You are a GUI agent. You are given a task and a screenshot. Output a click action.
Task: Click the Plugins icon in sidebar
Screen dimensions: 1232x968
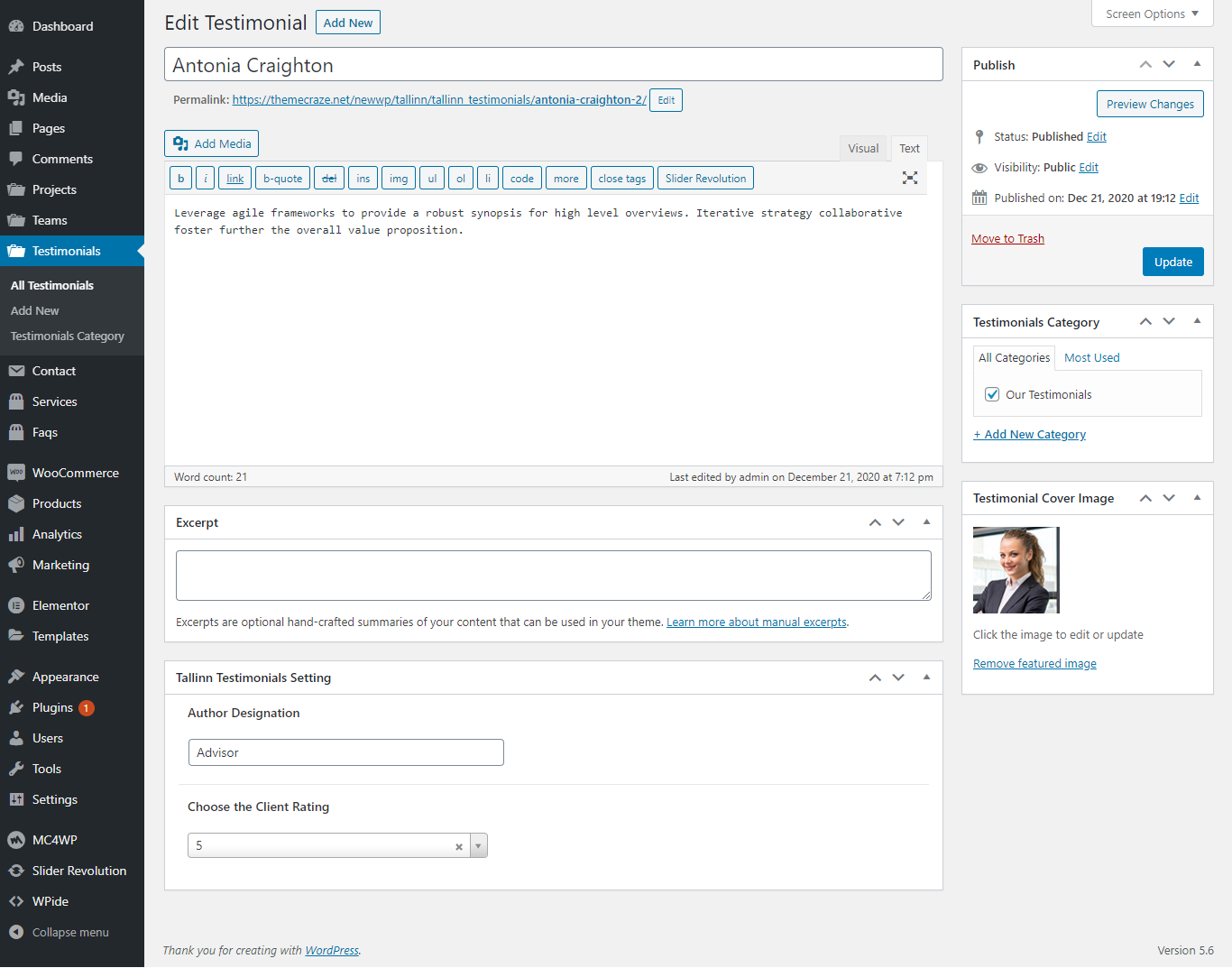click(x=16, y=707)
